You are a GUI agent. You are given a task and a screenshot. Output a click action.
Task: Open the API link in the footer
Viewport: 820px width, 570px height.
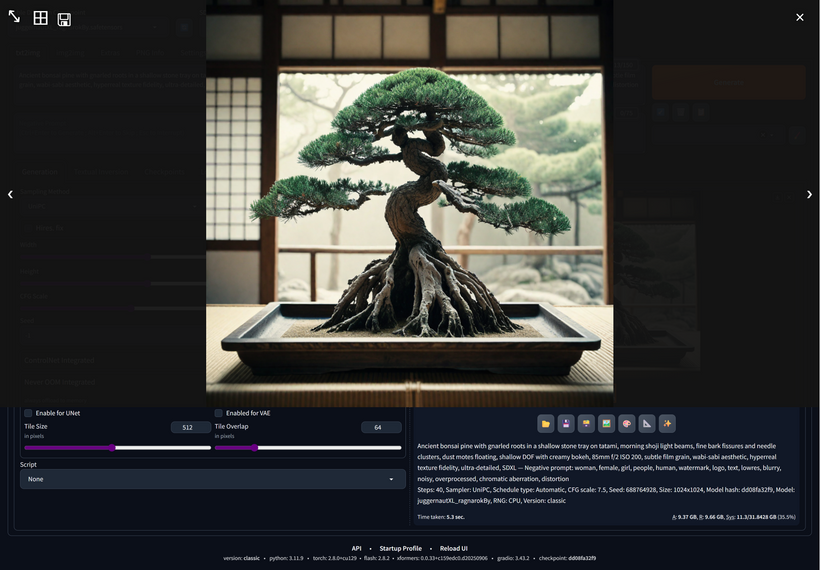point(356,548)
